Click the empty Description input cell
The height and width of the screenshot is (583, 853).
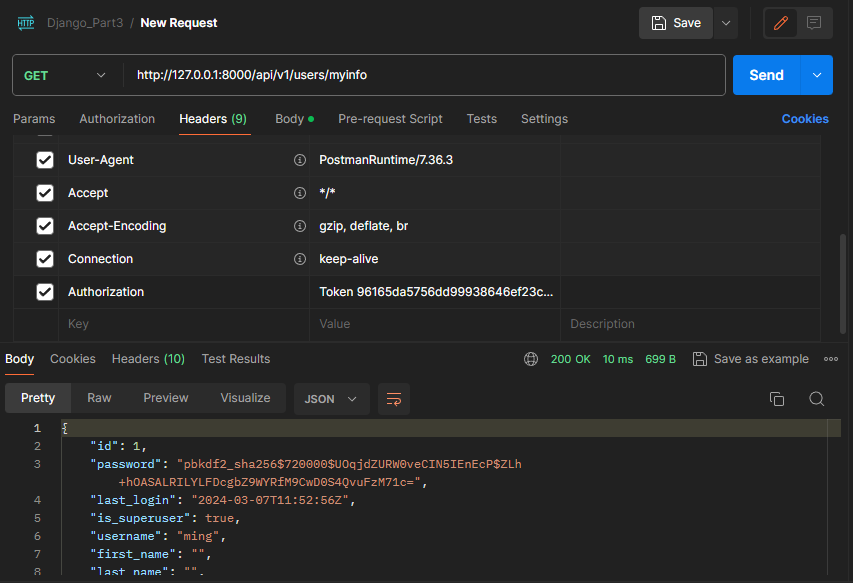coord(690,324)
